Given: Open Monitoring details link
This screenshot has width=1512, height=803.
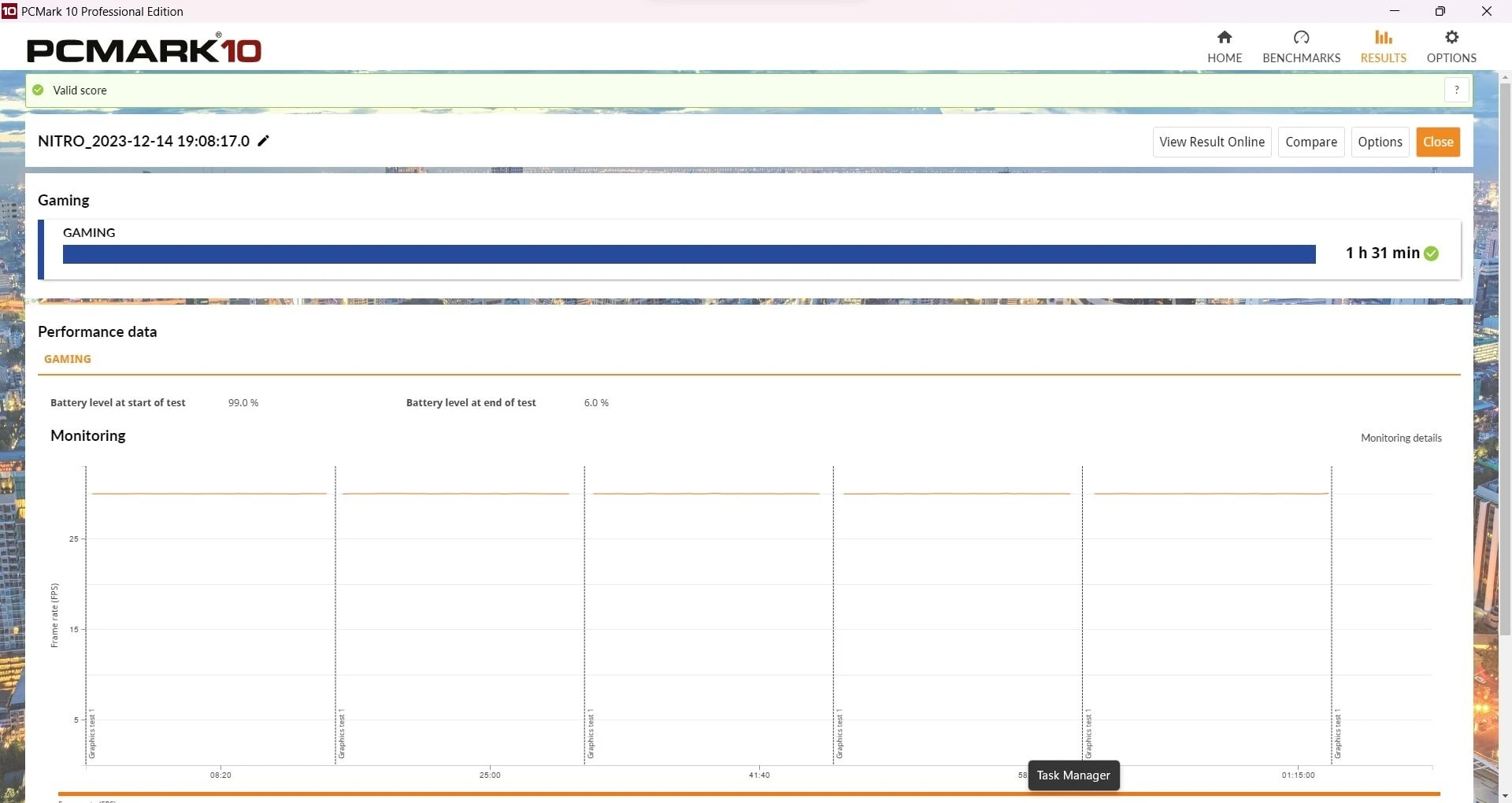Looking at the screenshot, I should click(x=1401, y=438).
